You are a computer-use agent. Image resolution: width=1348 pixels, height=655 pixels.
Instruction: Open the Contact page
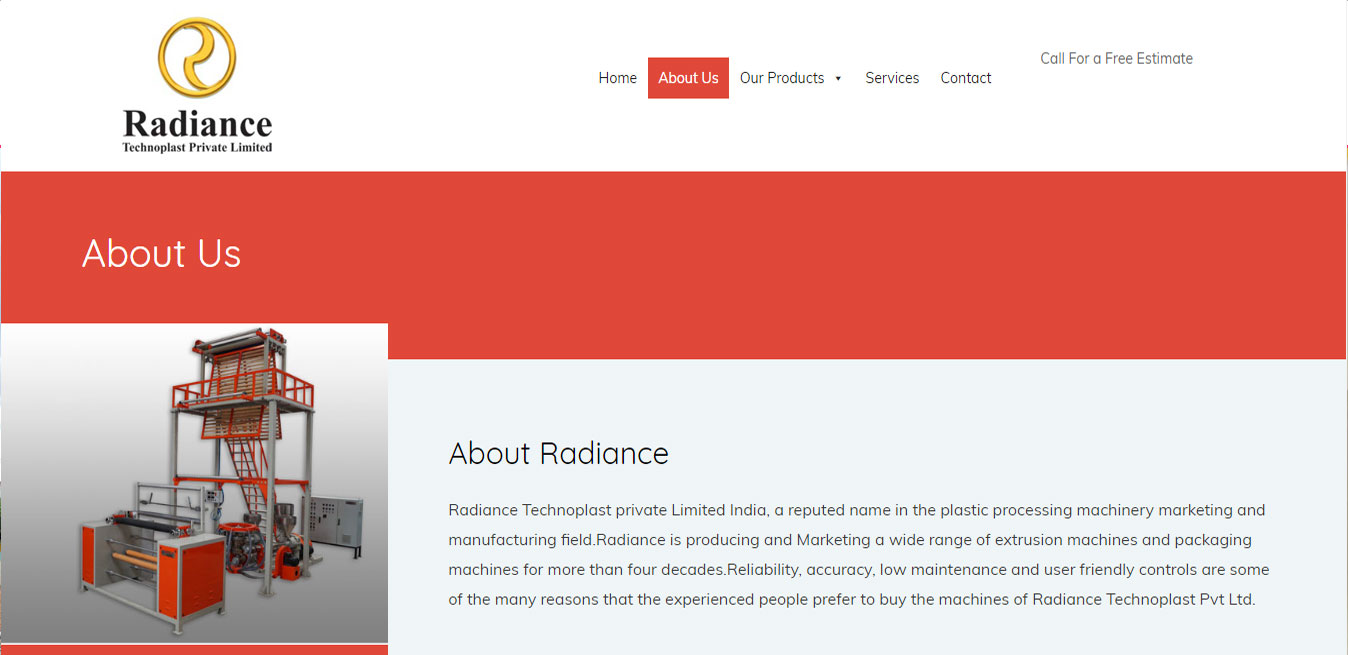click(966, 78)
